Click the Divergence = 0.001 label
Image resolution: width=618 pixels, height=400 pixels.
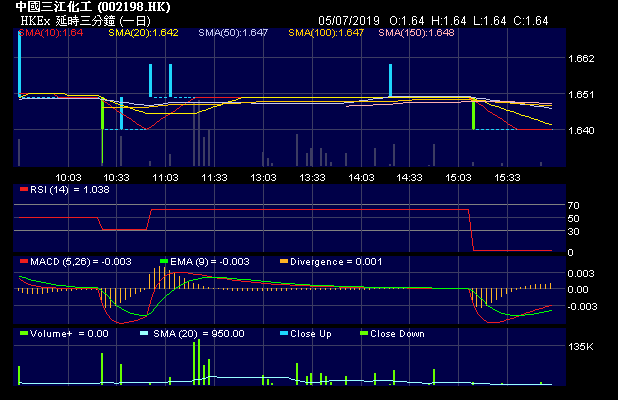point(336,262)
